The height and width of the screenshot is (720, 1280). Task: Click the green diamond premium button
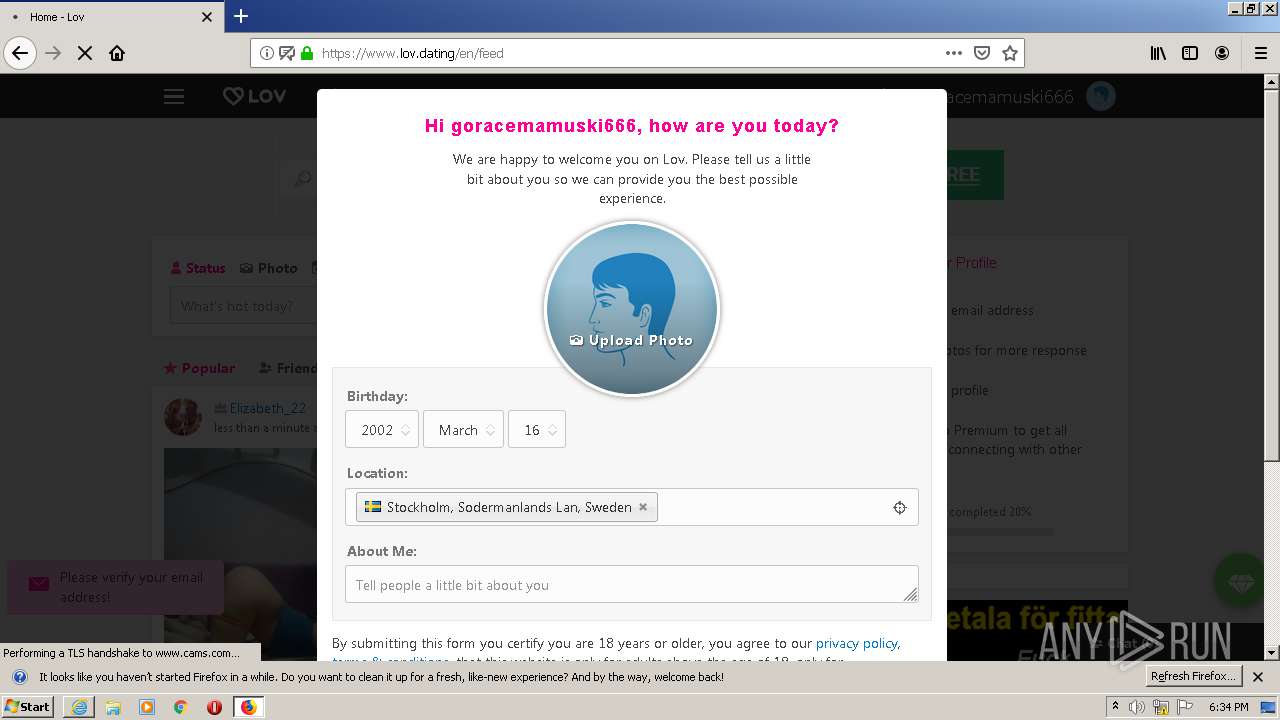click(x=1241, y=580)
